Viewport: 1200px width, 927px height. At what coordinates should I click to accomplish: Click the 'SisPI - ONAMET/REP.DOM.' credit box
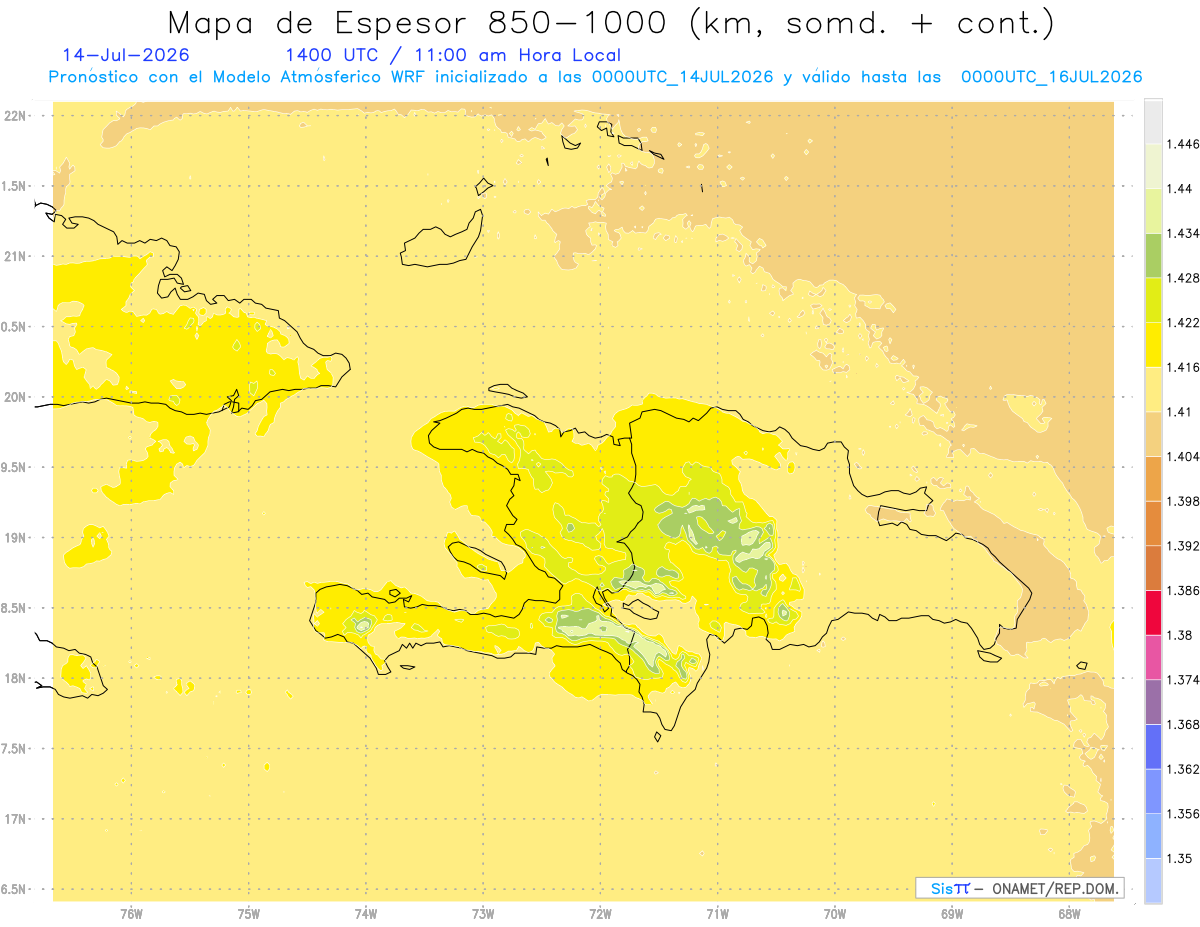pyautogui.click(x=1020, y=888)
